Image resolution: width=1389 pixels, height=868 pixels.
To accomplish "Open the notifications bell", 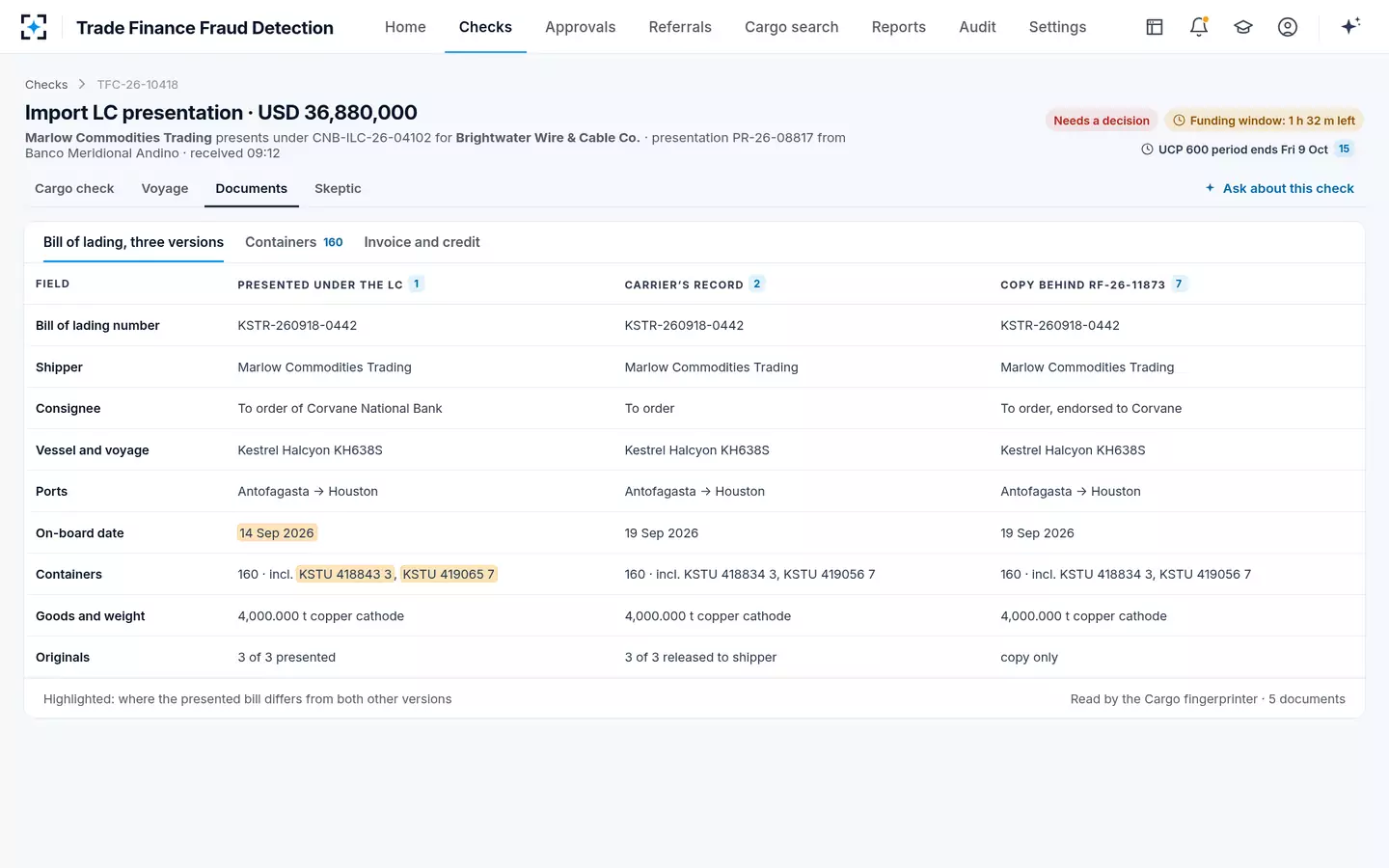I will click(x=1199, y=27).
